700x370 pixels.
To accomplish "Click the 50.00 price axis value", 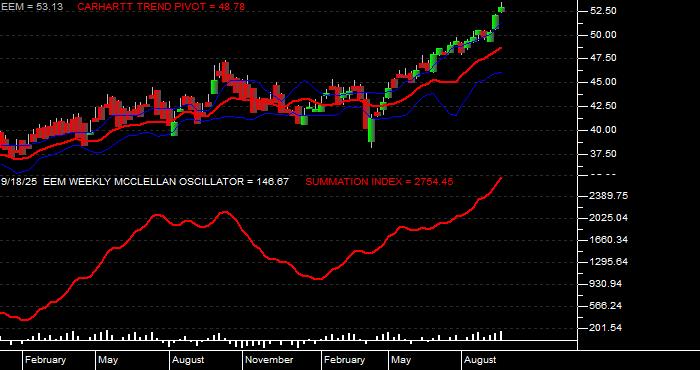I will click(603, 35).
